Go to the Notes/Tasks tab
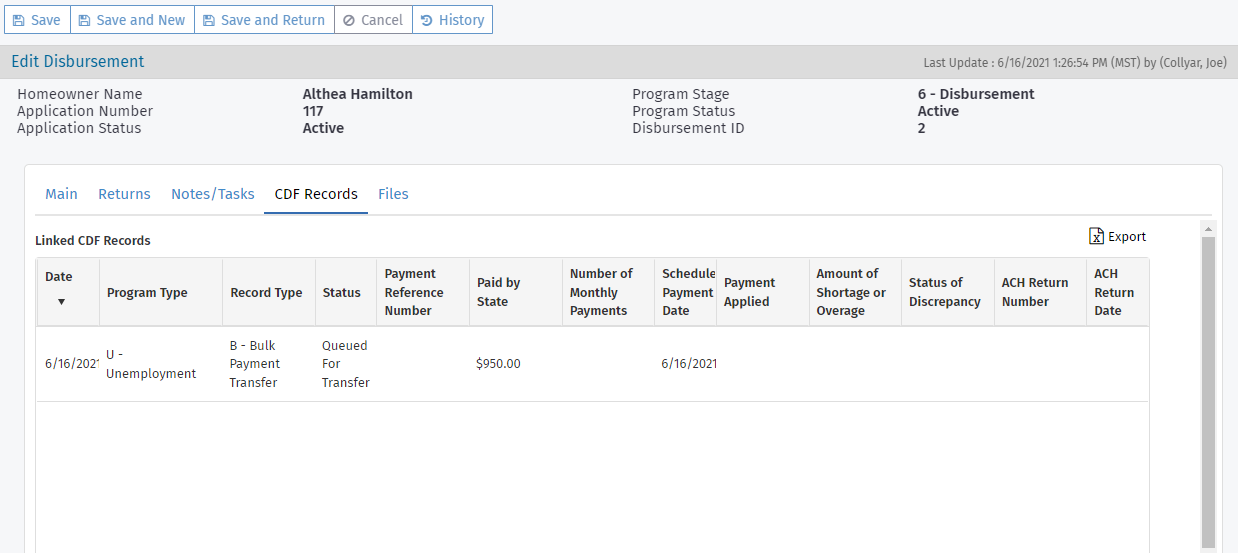1238x553 pixels. tap(212, 194)
